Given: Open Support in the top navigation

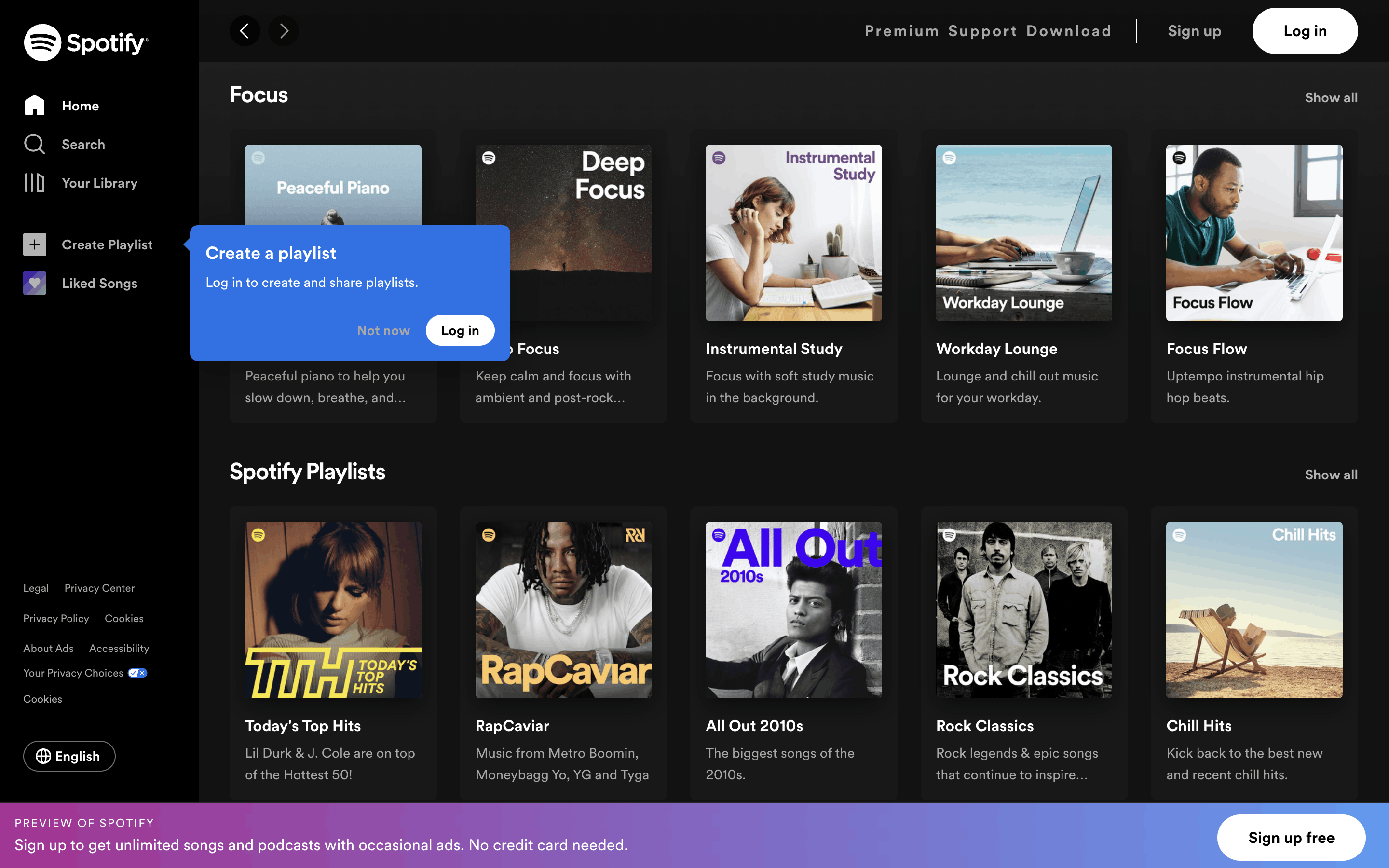Looking at the screenshot, I should click(x=982, y=31).
